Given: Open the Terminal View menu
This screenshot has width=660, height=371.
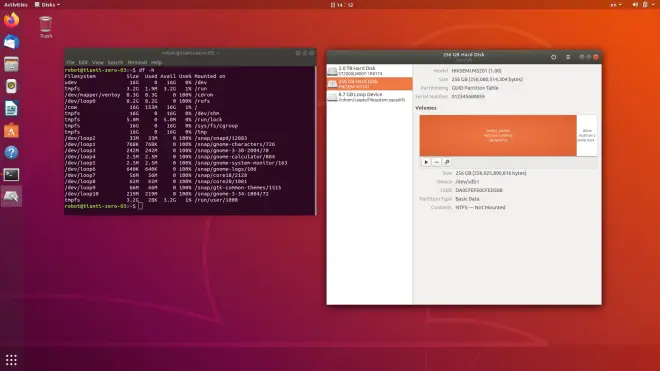Looking at the screenshot, I should [x=98, y=62].
